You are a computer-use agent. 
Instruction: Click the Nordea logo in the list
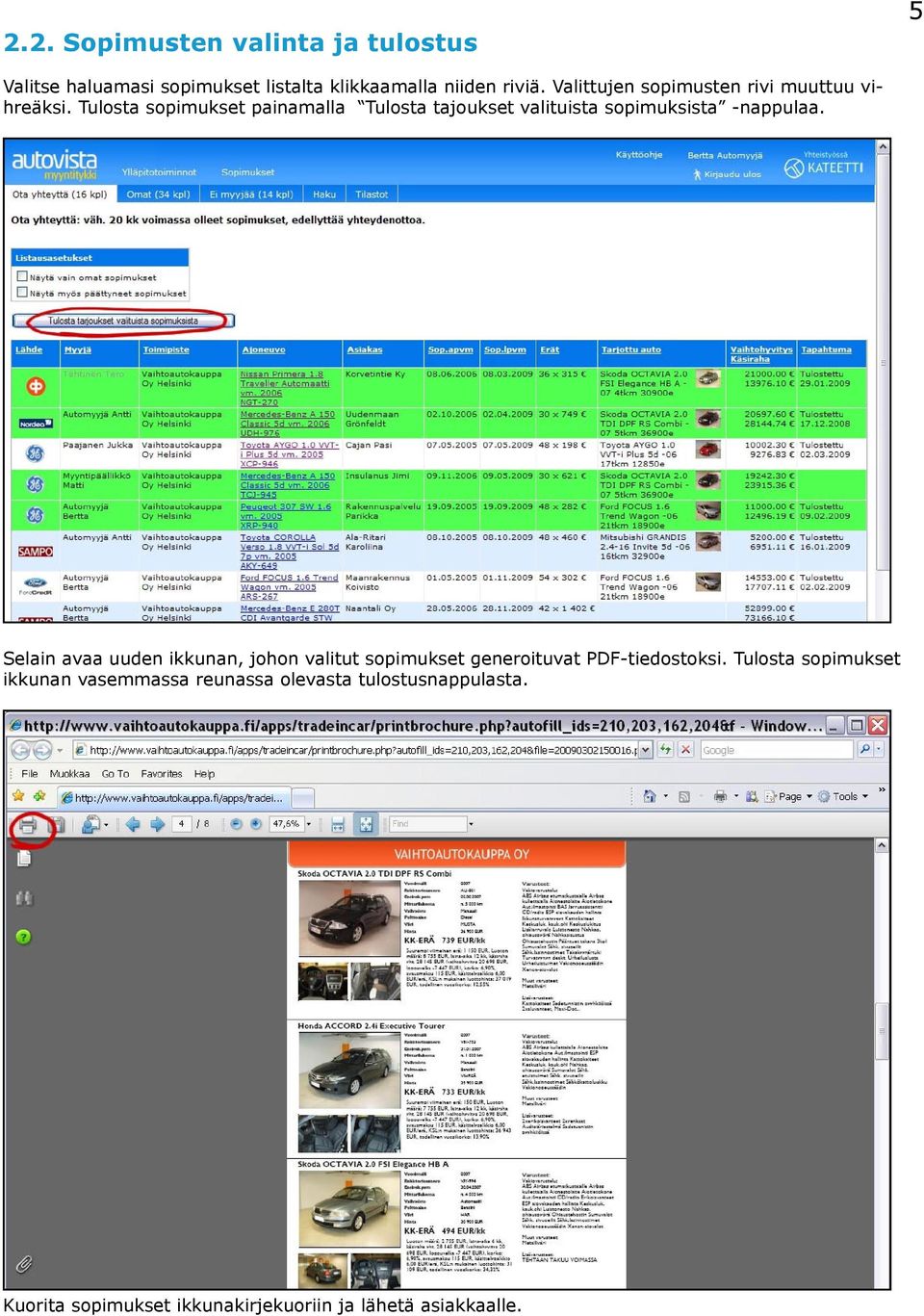pyautogui.click(x=35, y=424)
